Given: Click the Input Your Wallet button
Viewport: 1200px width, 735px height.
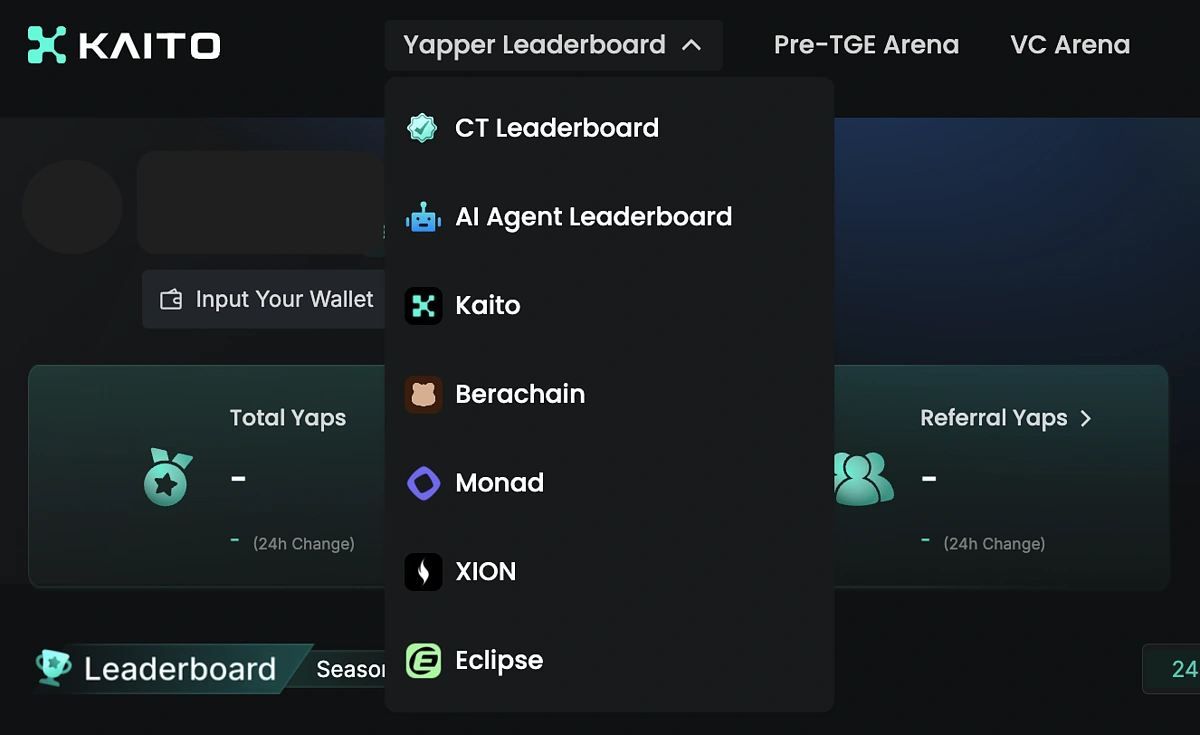Looking at the screenshot, I should pyautogui.click(x=269, y=299).
